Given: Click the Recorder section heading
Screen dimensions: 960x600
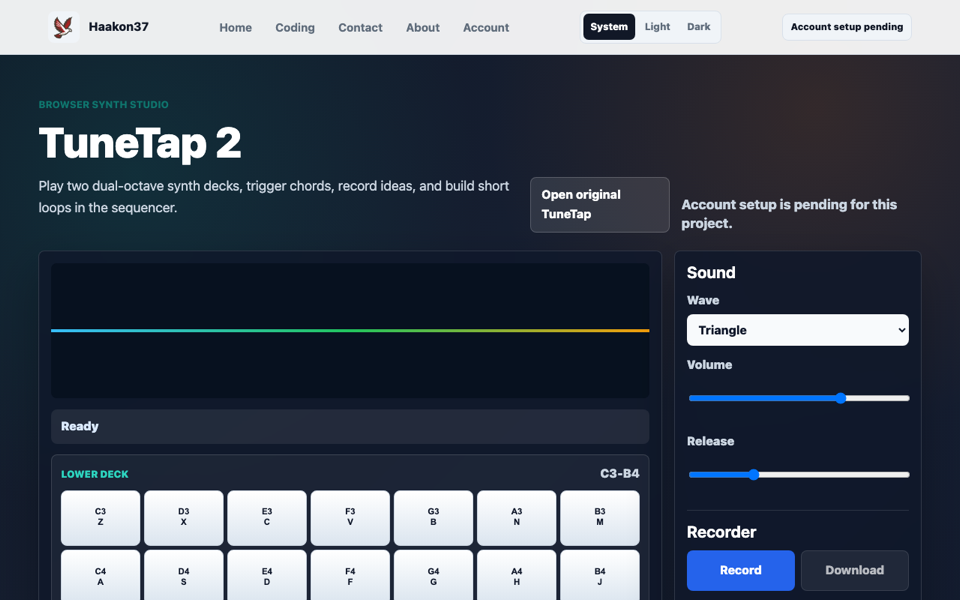Looking at the screenshot, I should pos(722,532).
